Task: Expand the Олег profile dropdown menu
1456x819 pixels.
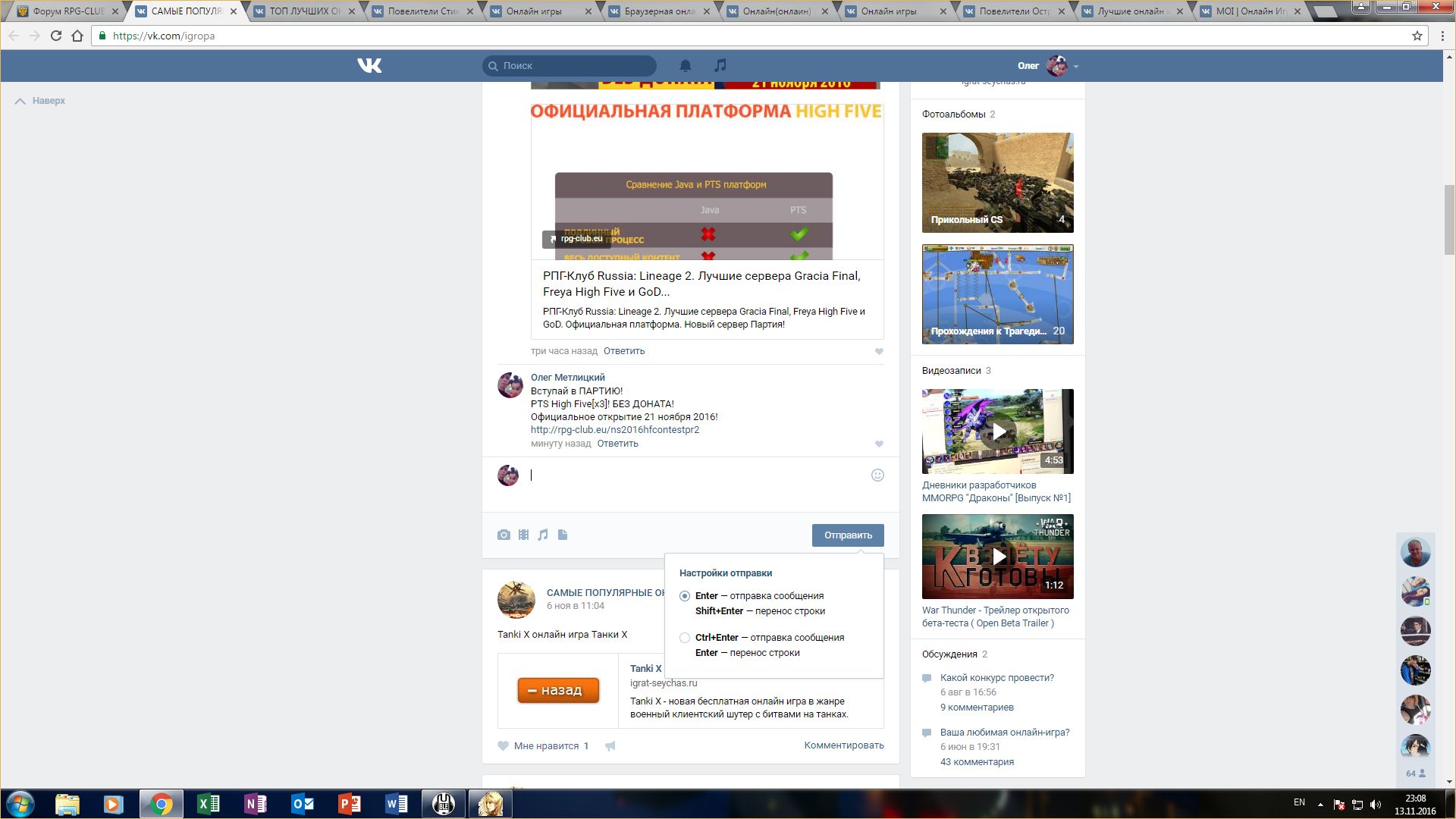Action: [1075, 67]
